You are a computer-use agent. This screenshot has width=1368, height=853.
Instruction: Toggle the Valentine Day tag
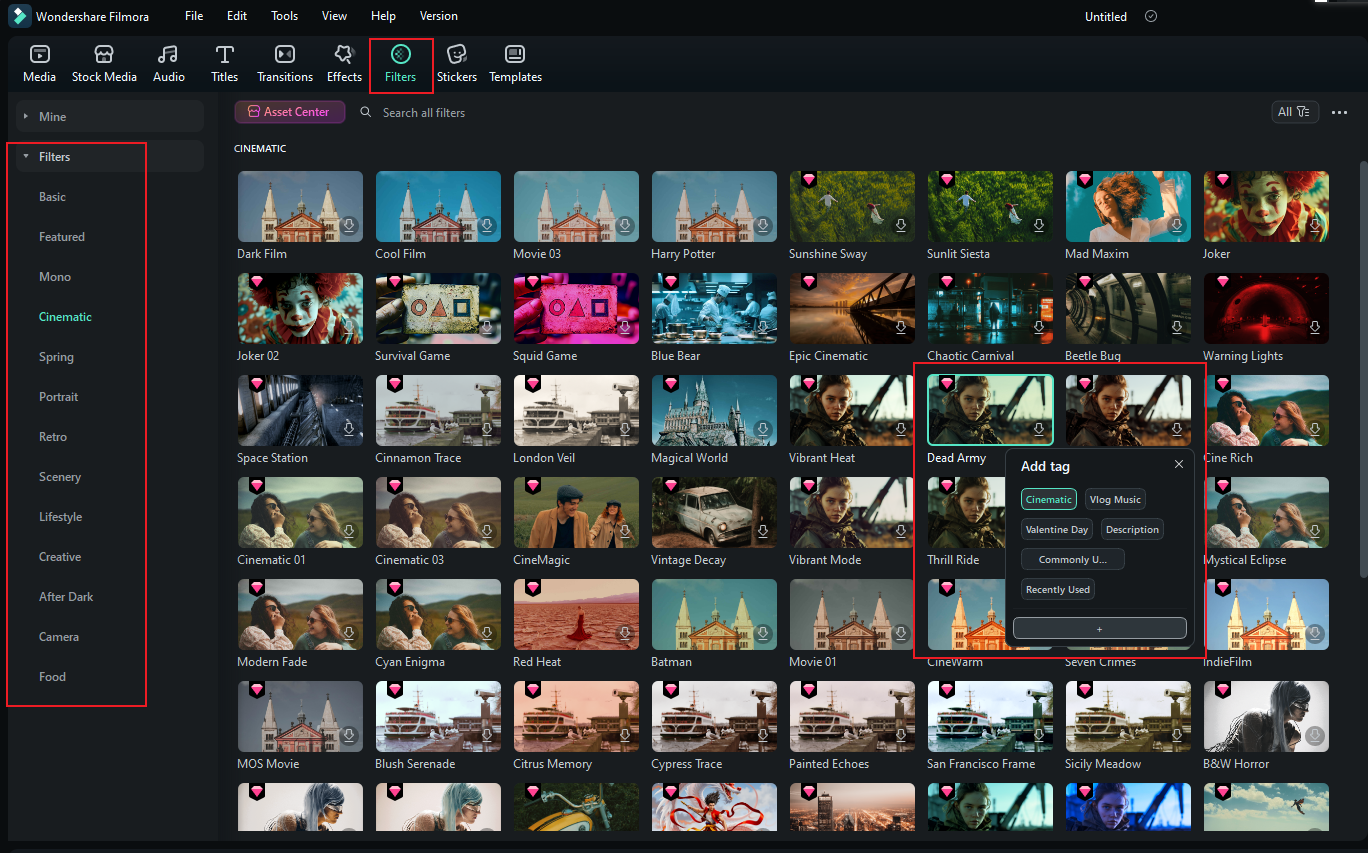(1057, 529)
